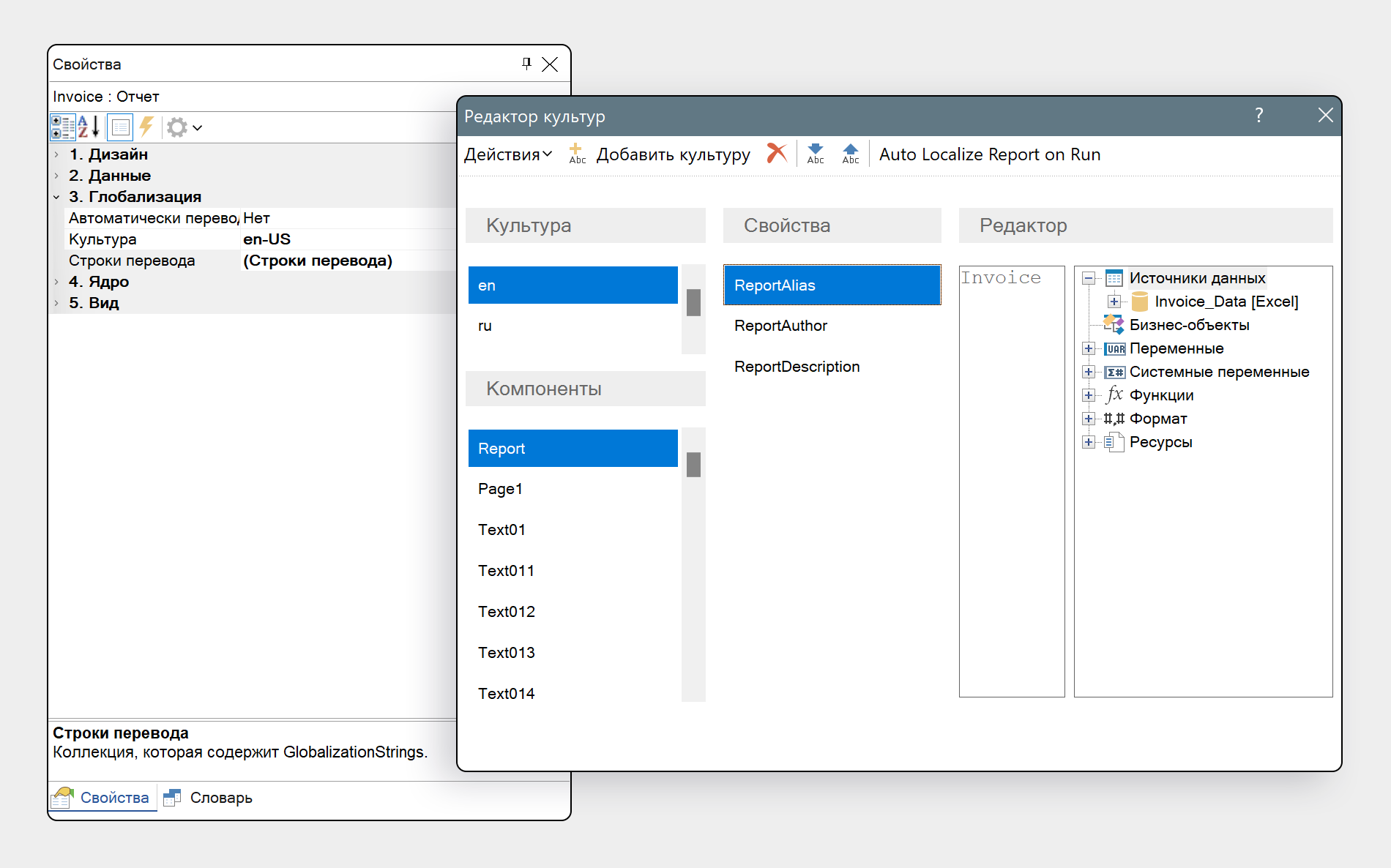Click the Ресурсы document icon

1114,442
